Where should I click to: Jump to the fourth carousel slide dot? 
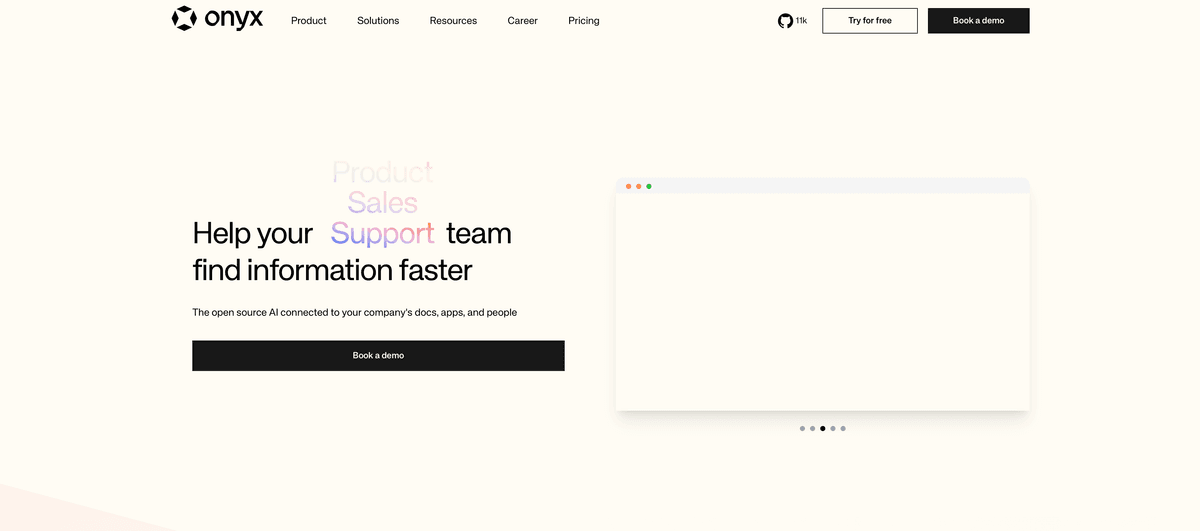coord(833,428)
